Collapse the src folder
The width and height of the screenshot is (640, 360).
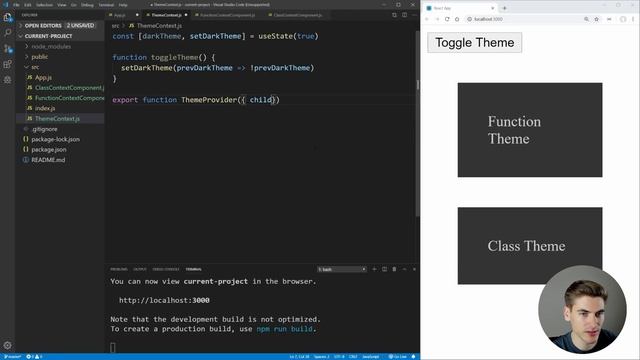point(60,67)
